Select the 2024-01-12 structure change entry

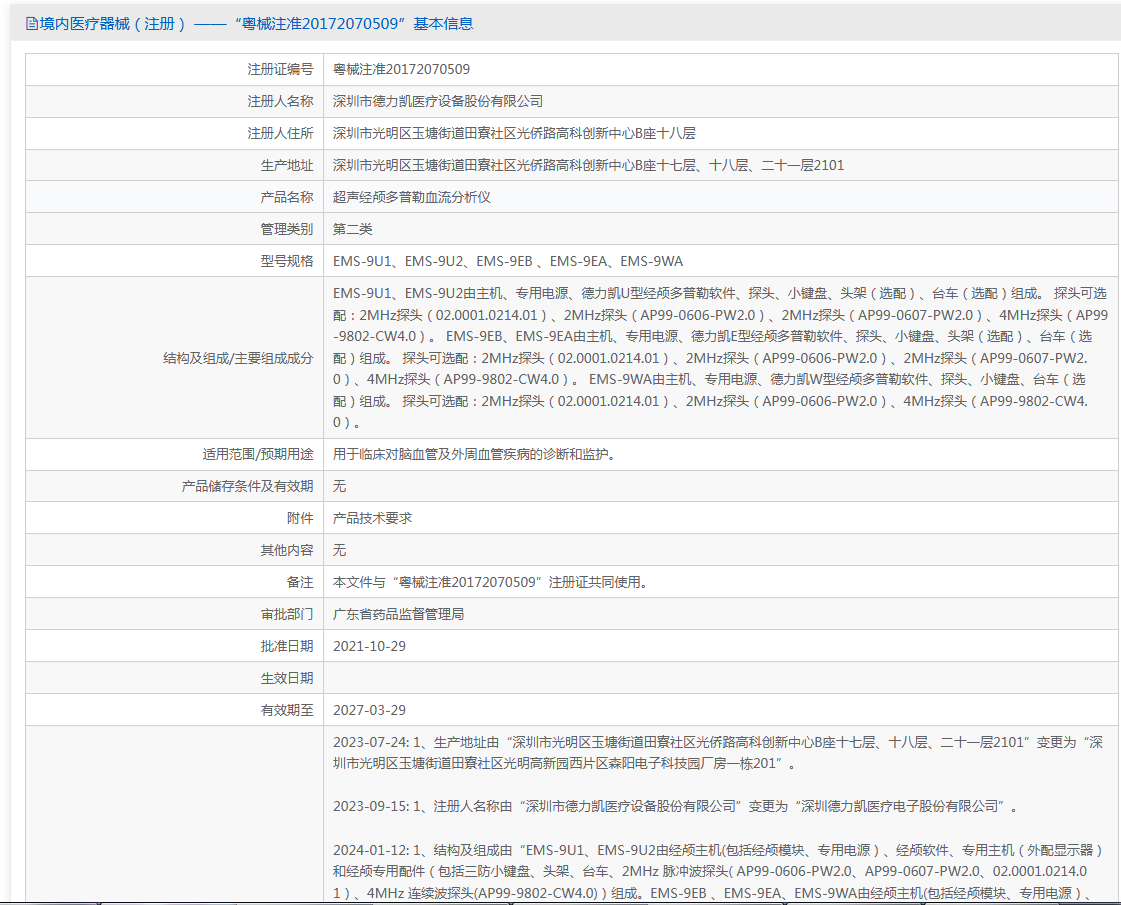[718, 872]
